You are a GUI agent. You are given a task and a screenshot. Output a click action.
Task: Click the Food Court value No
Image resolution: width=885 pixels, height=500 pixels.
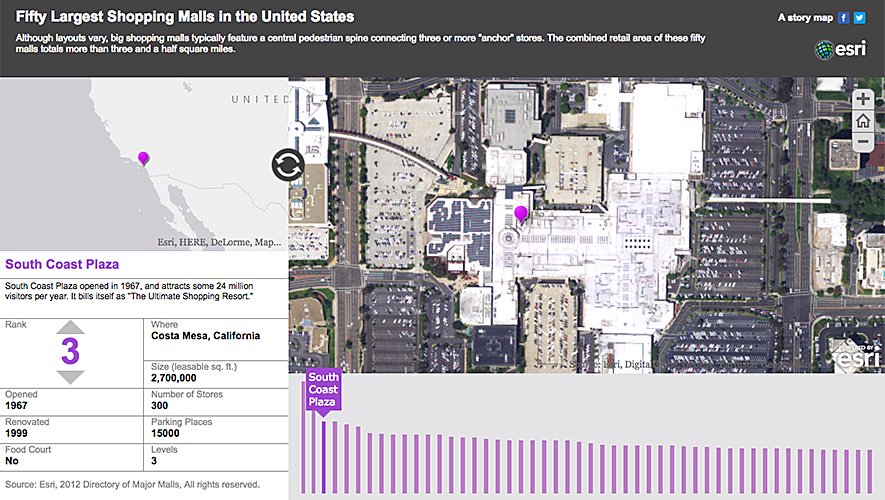(11, 461)
